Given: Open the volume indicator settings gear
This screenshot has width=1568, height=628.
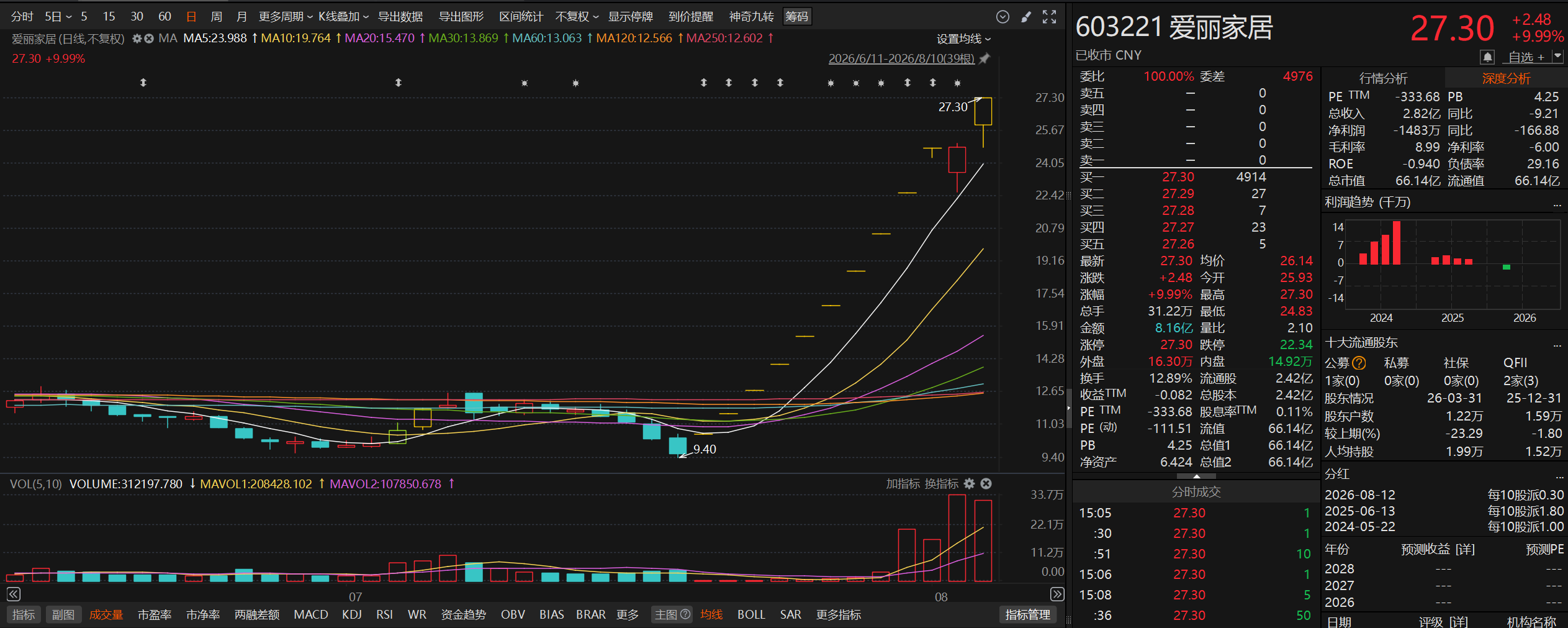Looking at the screenshot, I should [x=970, y=483].
